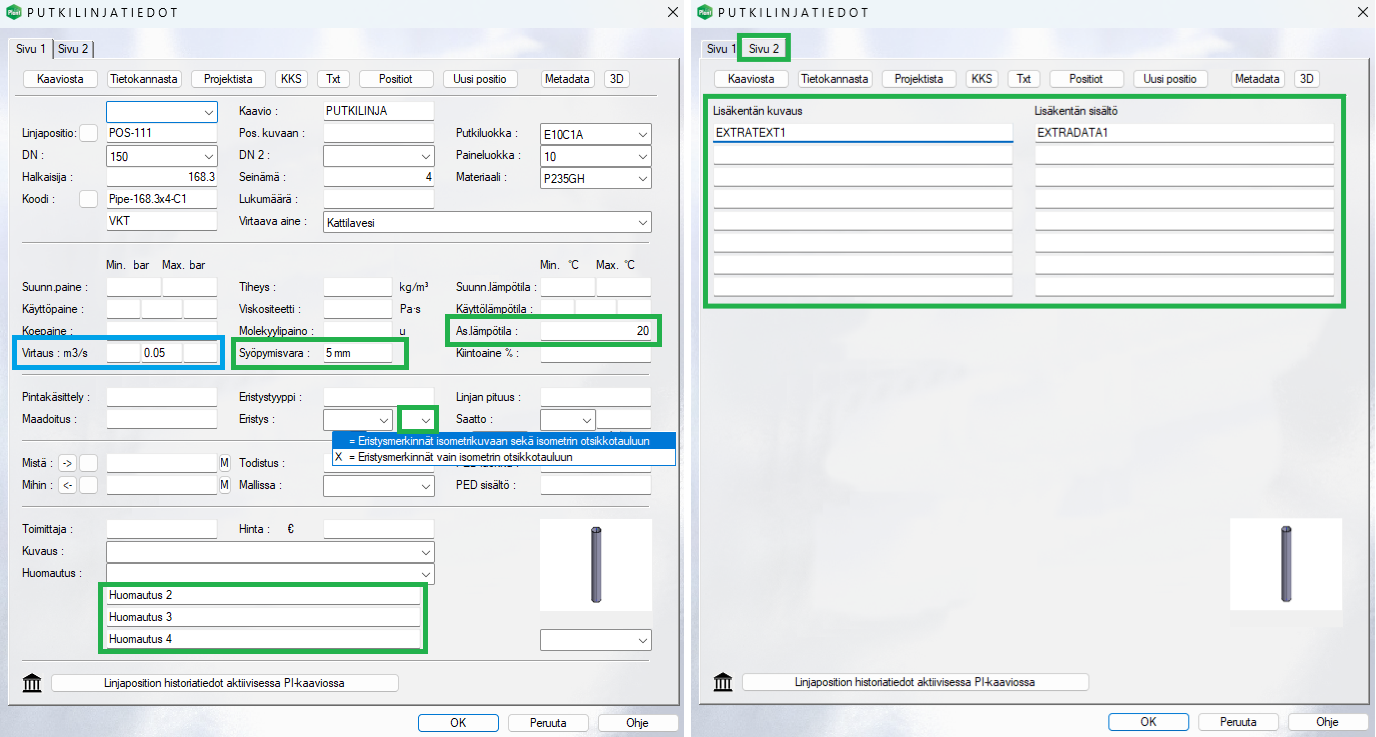Switch to the Sivu 1 tab in the right window

coord(721,48)
